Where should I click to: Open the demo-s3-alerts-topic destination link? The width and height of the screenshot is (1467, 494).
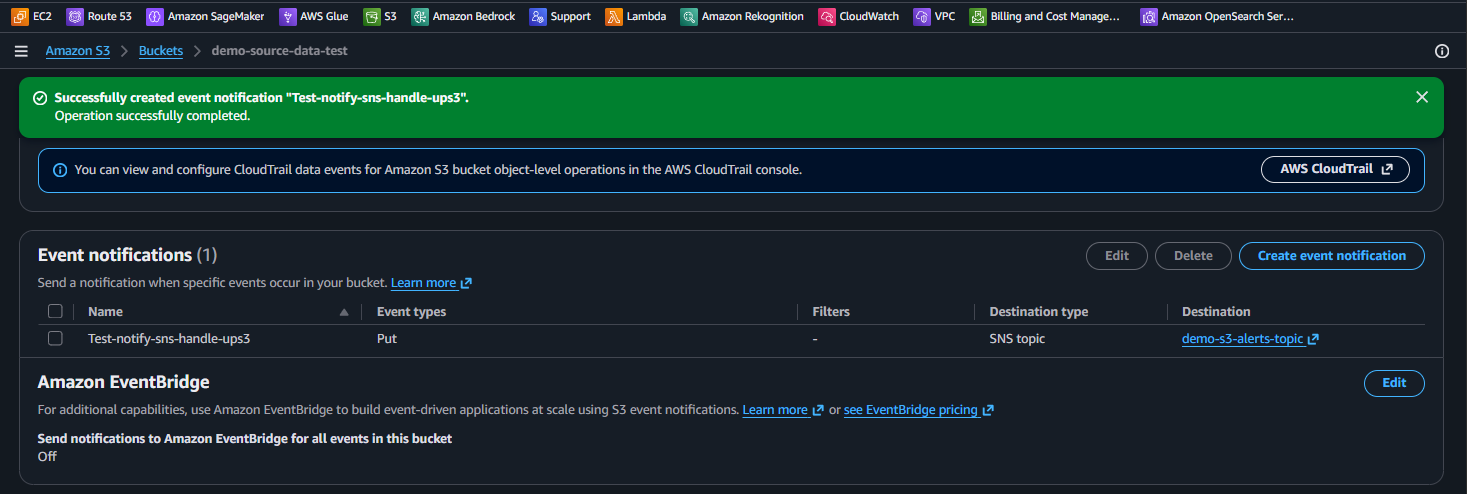pyautogui.click(x=1242, y=339)
